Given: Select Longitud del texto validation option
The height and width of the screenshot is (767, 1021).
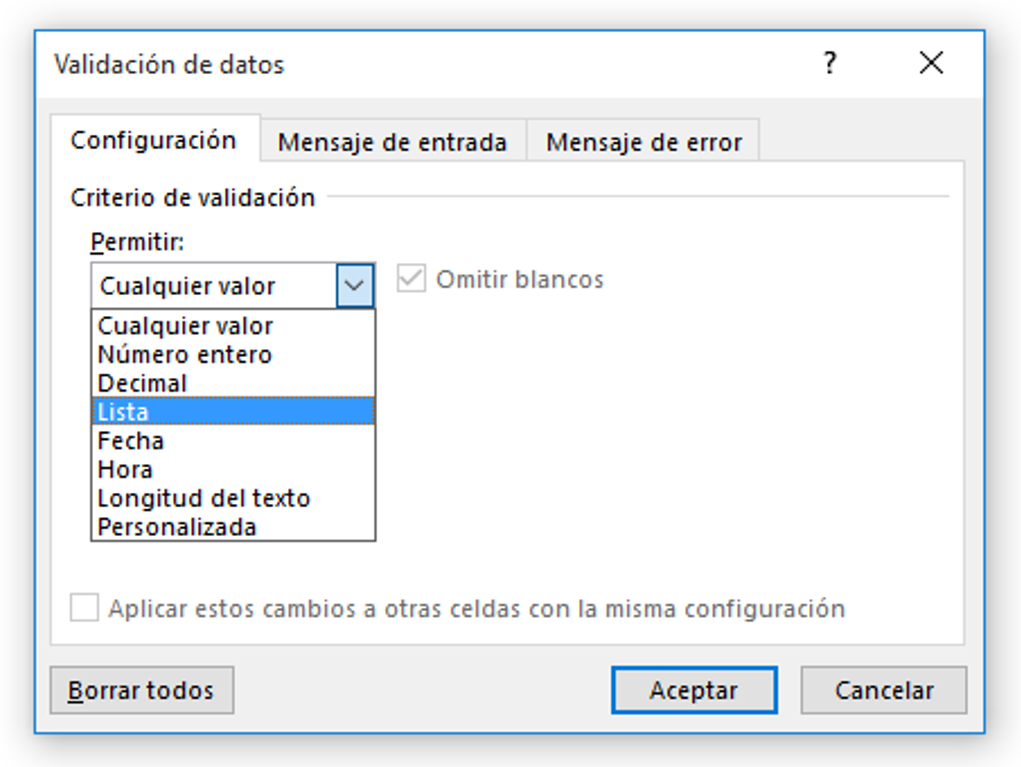Looking at the screenshot, I should [x=200, y=497].
